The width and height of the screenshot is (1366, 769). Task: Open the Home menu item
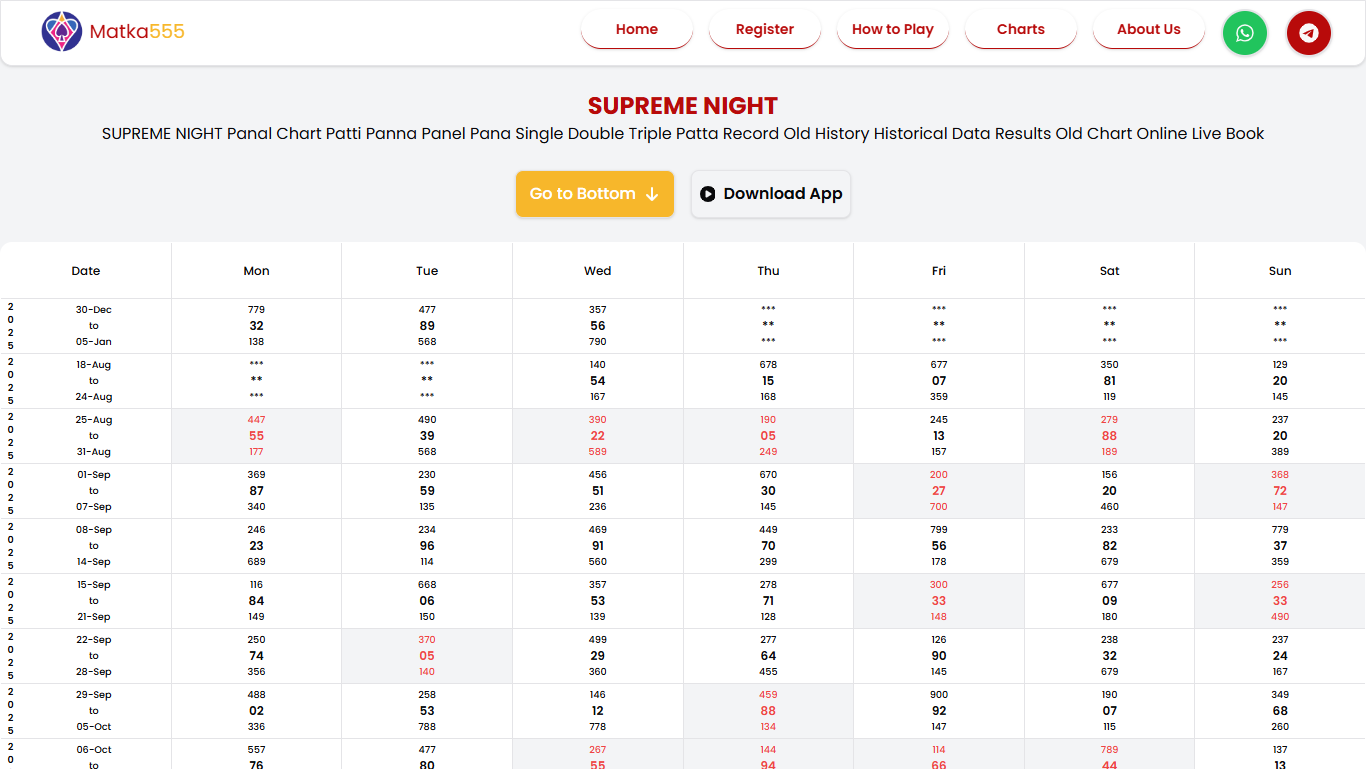(x=636, y=30)
